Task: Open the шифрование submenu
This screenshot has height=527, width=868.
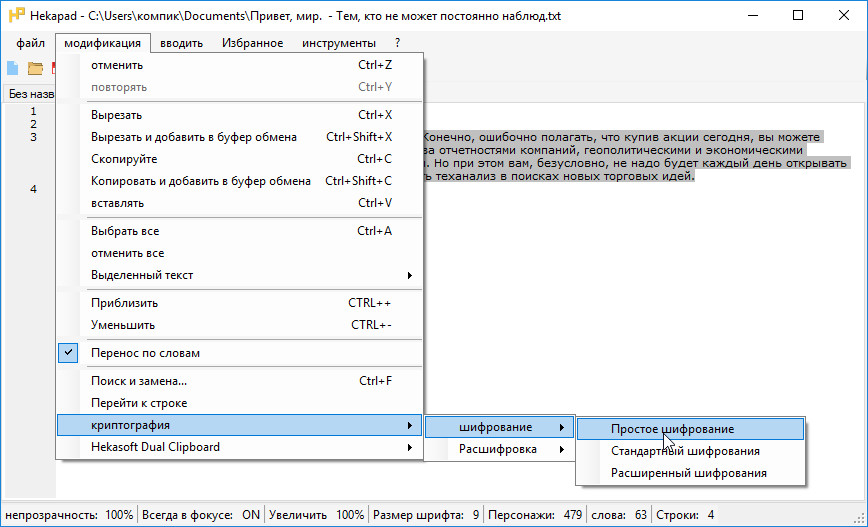Action: tap(500, 427)
